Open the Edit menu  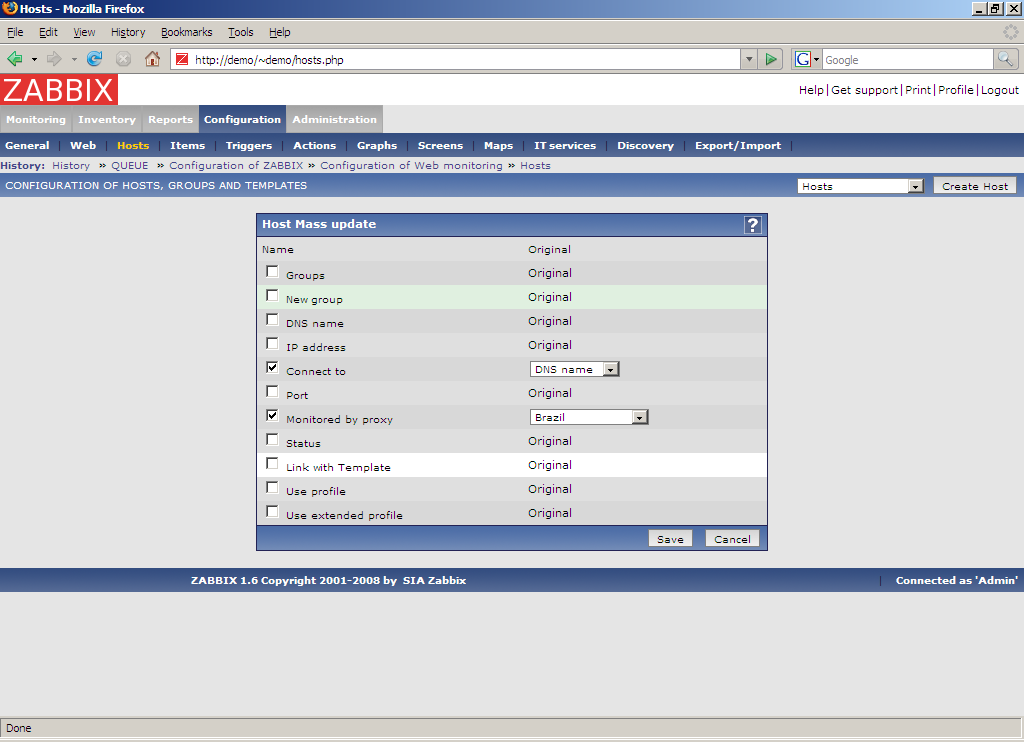point(48,32)
